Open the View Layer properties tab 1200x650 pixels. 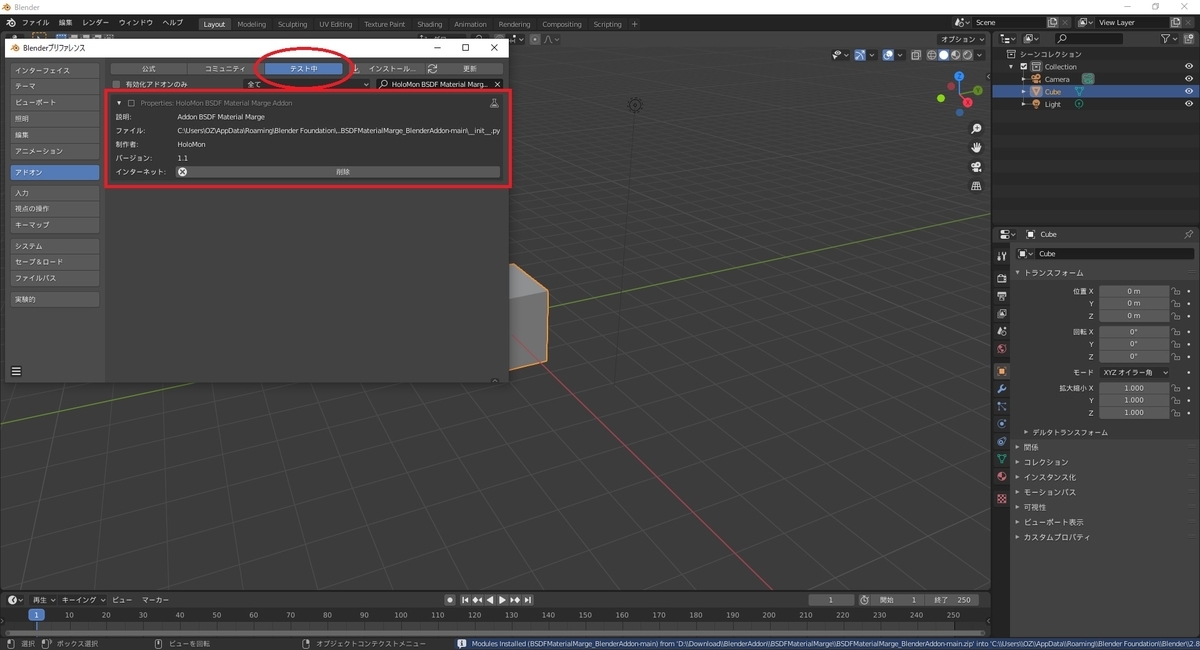1001,314
